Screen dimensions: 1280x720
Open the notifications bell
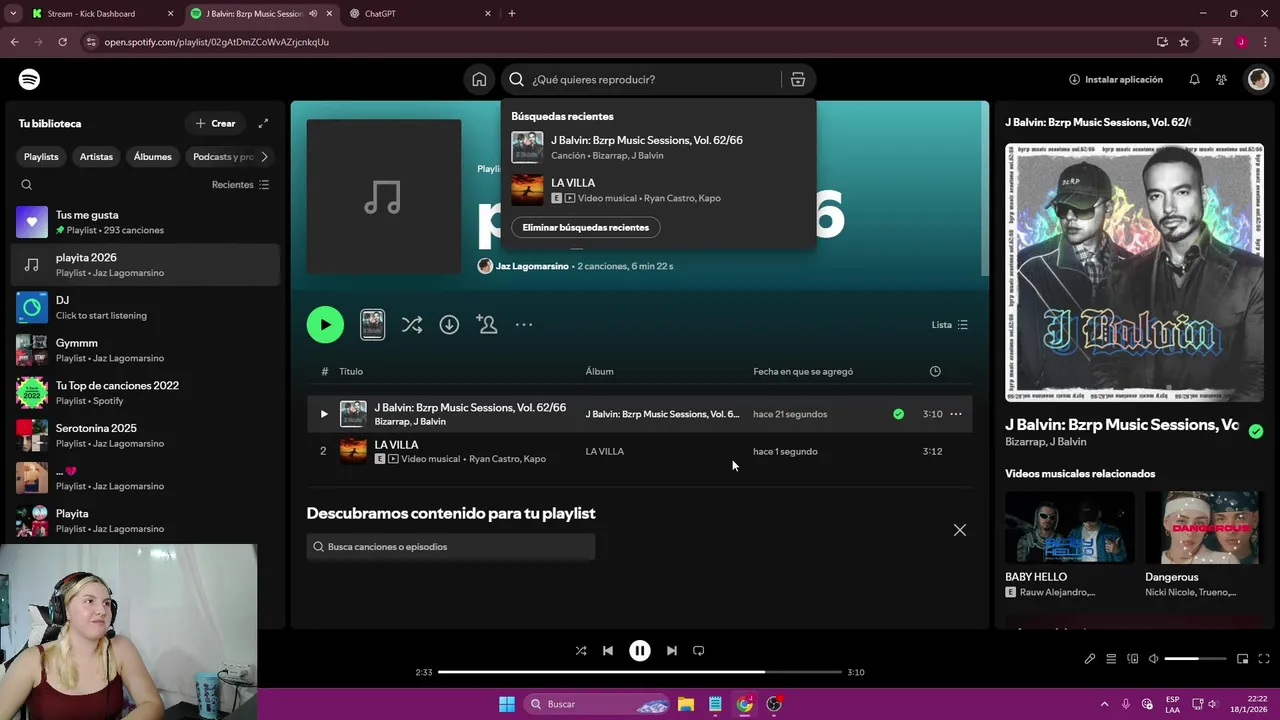coord(1194,79)
